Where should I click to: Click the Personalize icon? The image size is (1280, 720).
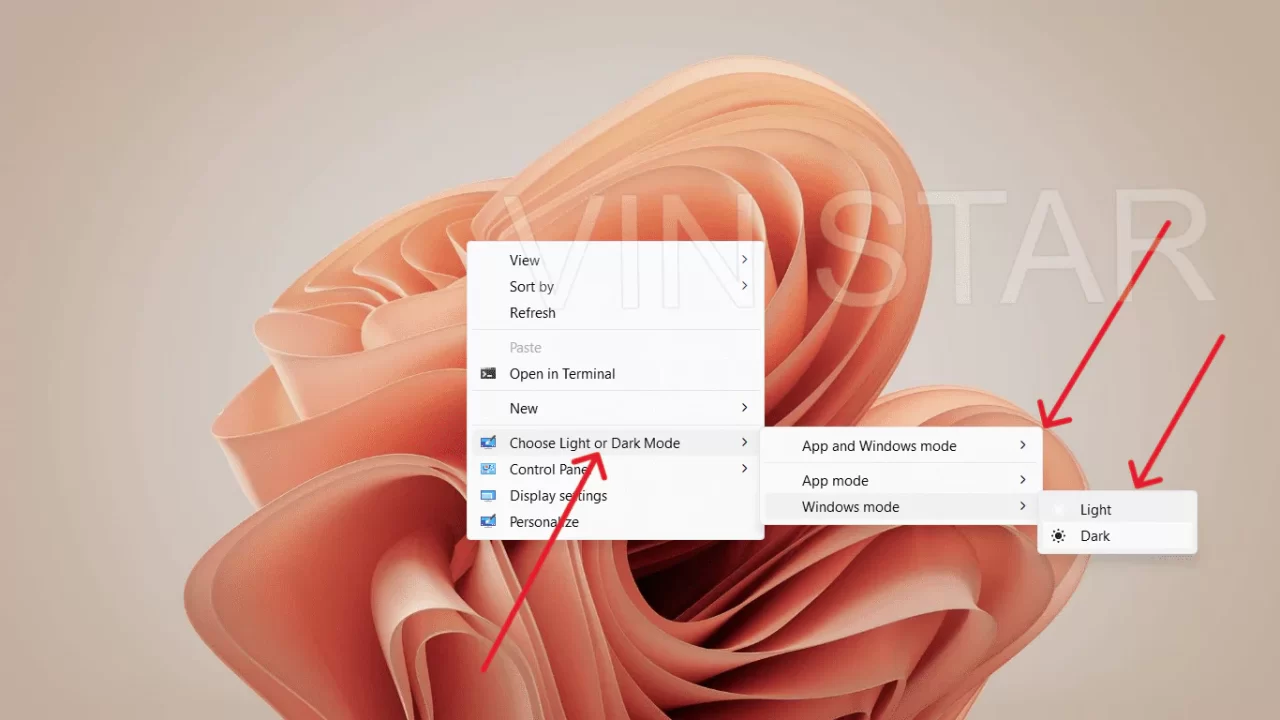tap(488, 522)
